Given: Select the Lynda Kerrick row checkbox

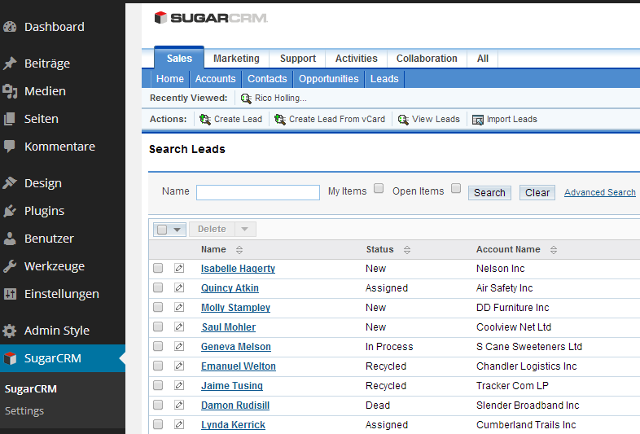Looking at the screenshot, I should (x=158, y=424).
